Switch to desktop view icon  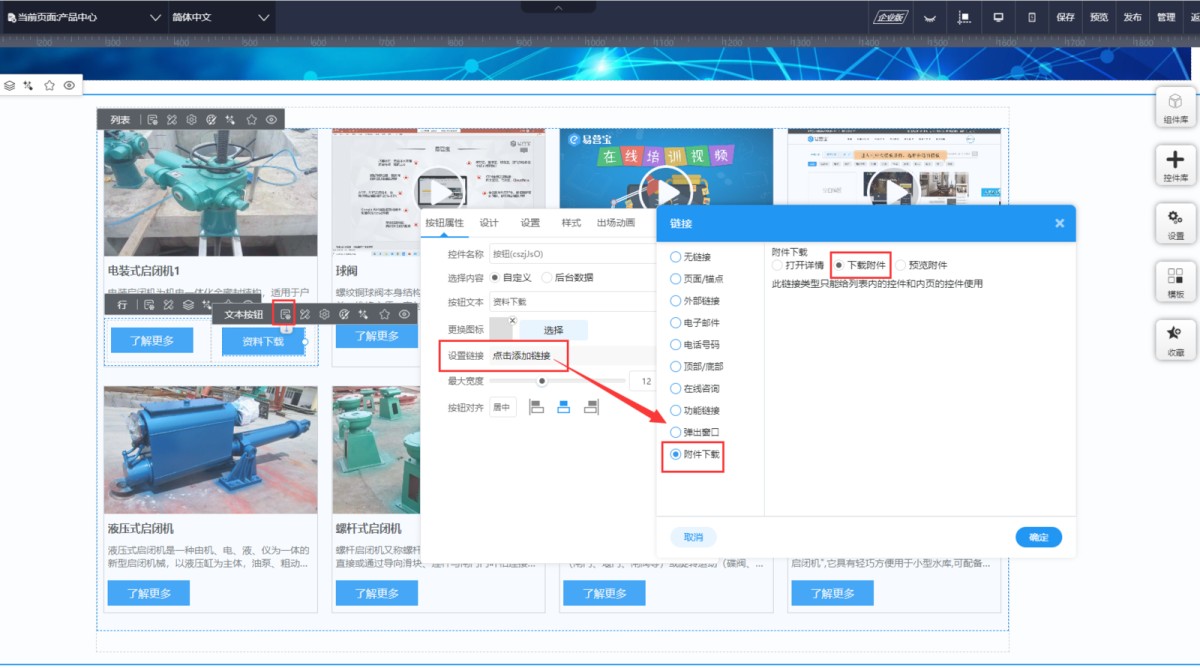coord(998,17)
